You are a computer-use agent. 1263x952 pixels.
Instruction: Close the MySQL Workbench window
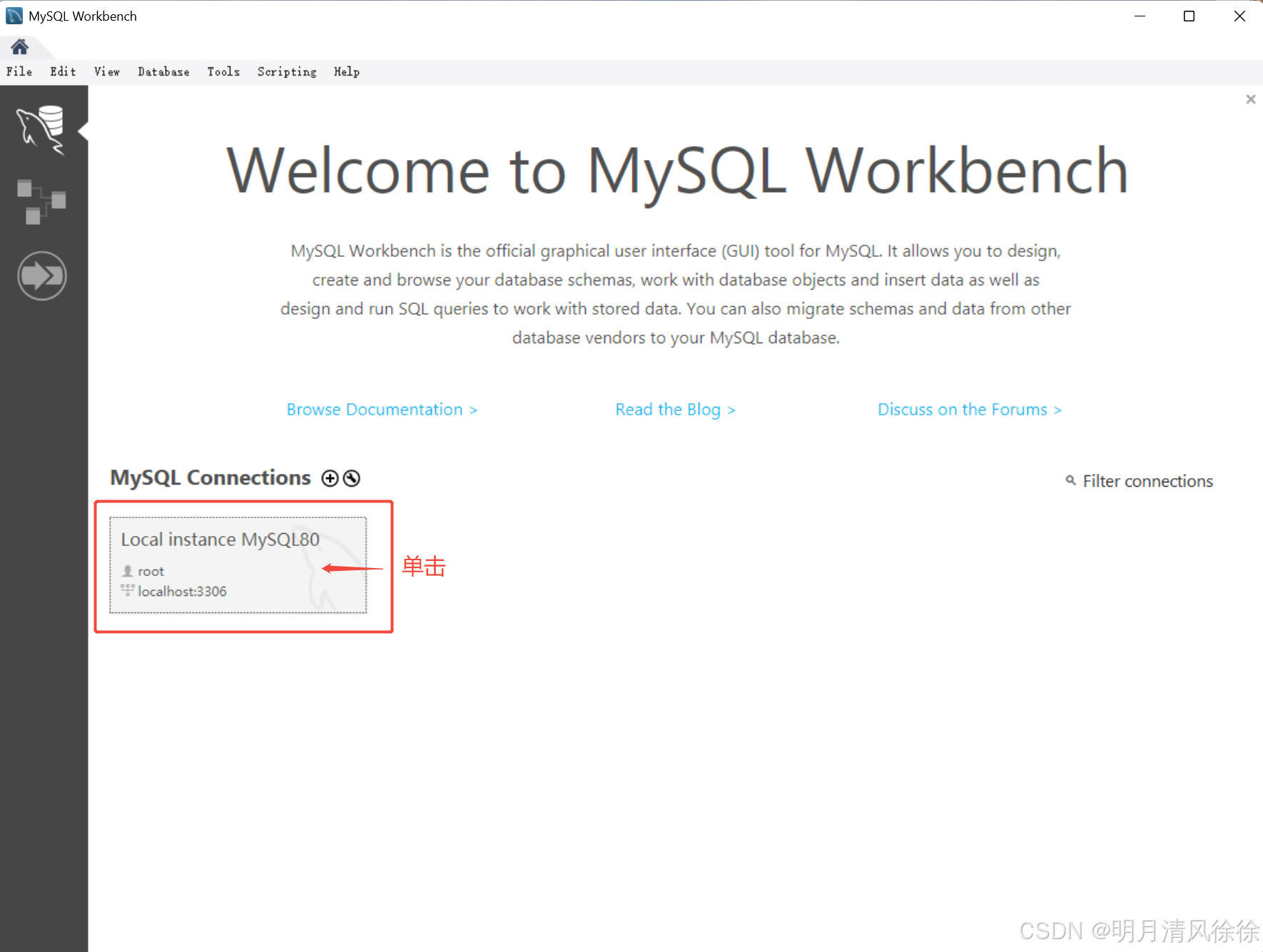click(1239, 16)
